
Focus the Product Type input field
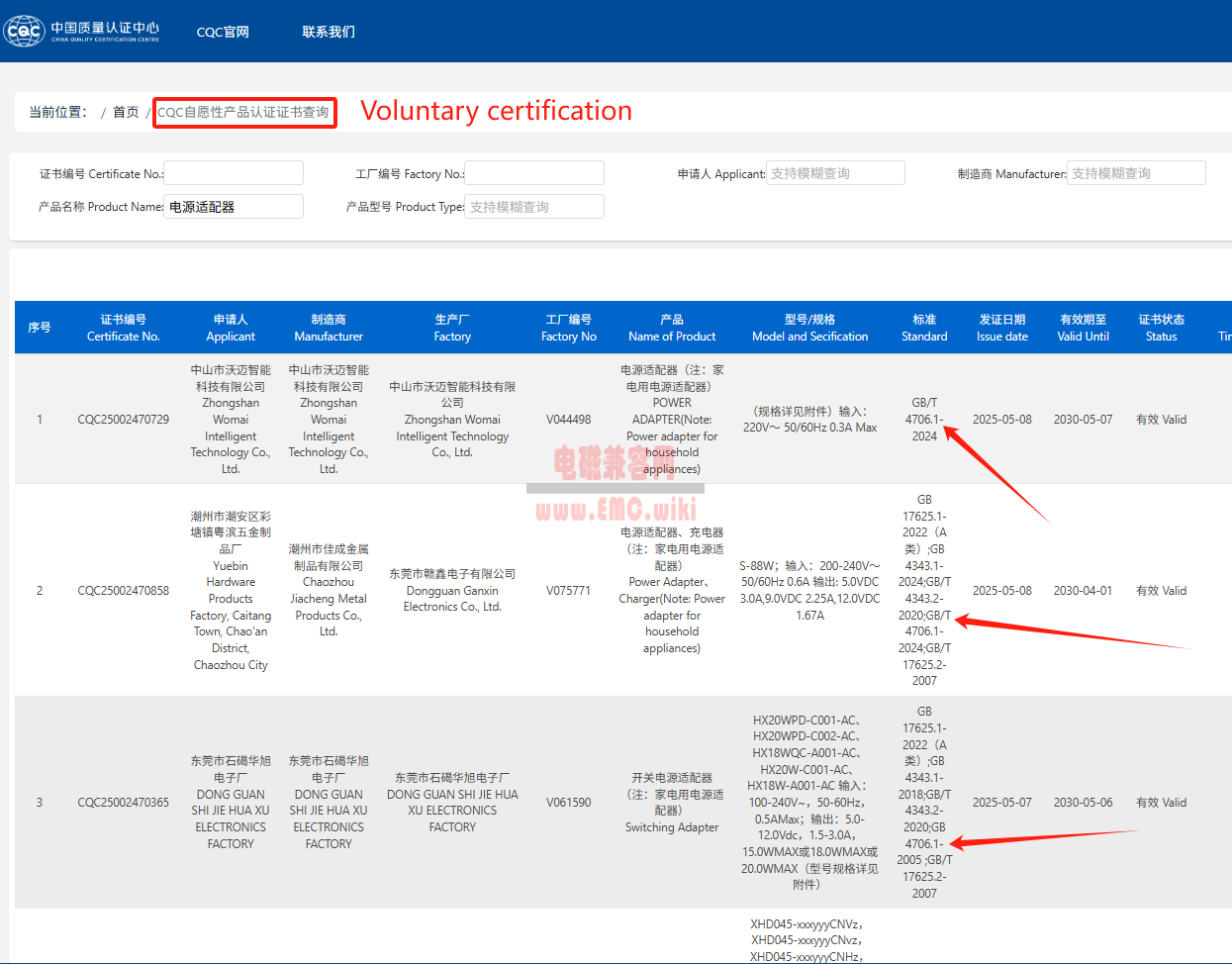click(x=534, y=207)
